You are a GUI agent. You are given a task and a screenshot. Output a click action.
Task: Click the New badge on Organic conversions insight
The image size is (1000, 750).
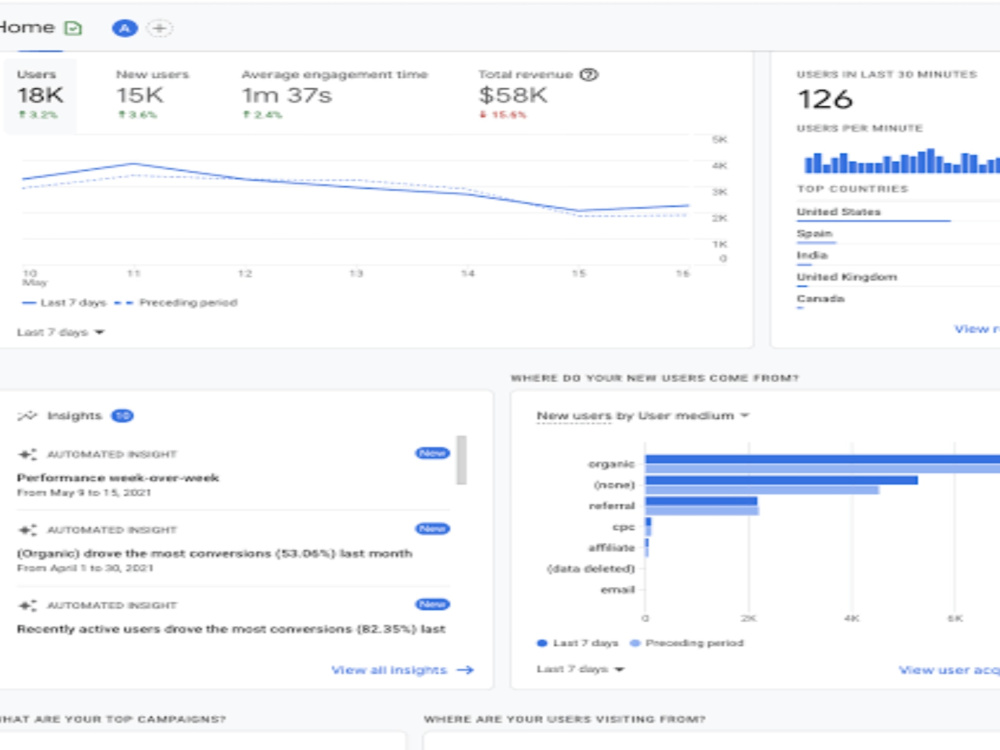[x=432, y=529]
